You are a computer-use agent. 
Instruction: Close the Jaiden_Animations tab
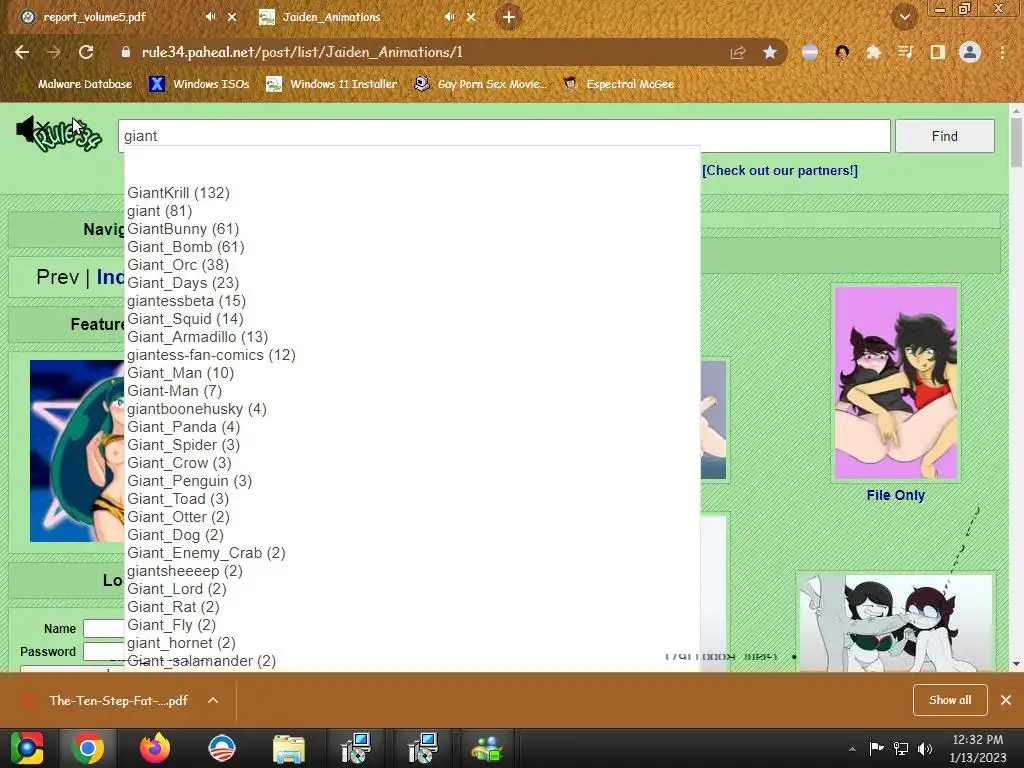[471, 17]
